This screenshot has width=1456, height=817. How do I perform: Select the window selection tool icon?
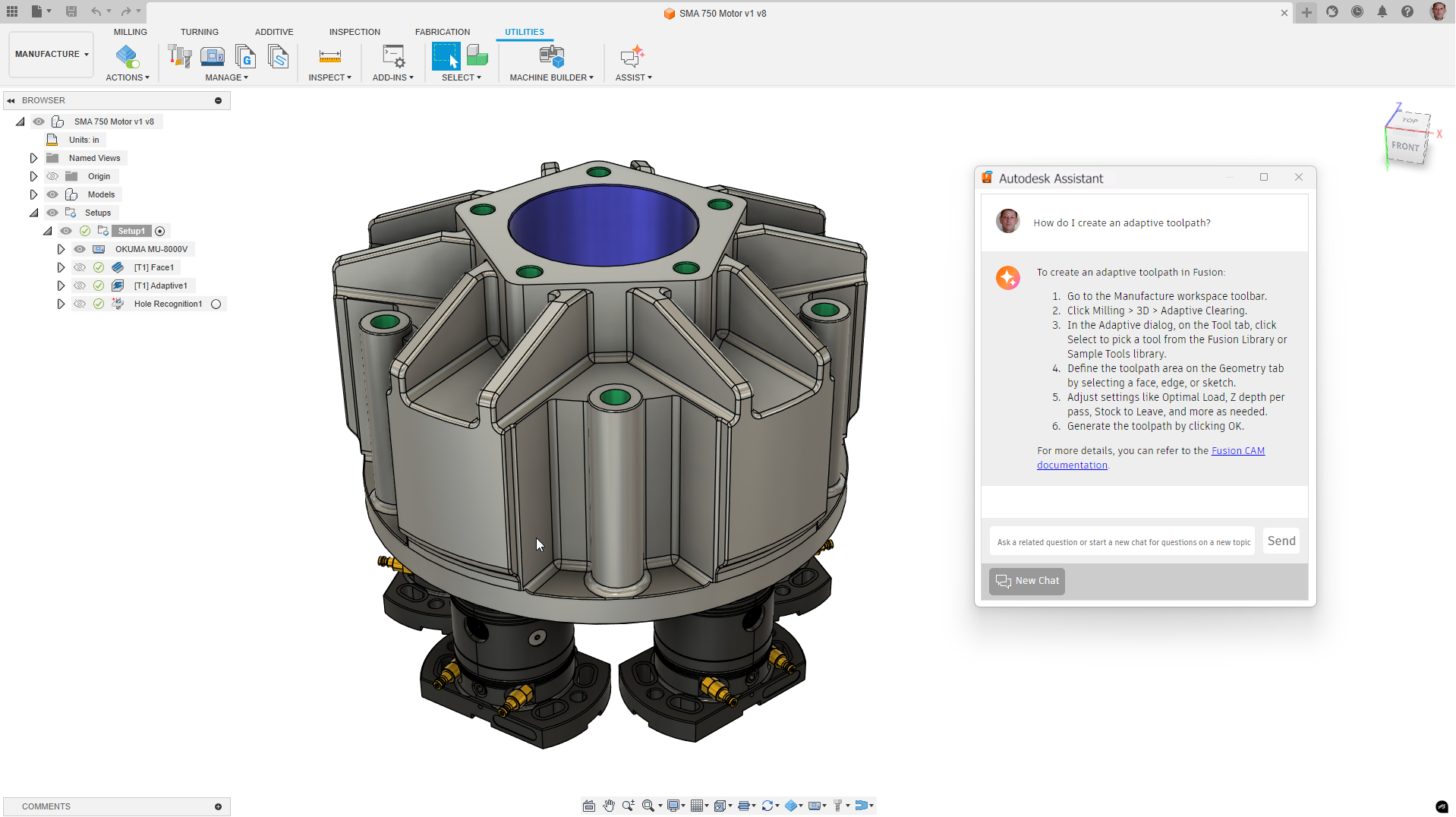click(x=446, y=57)
